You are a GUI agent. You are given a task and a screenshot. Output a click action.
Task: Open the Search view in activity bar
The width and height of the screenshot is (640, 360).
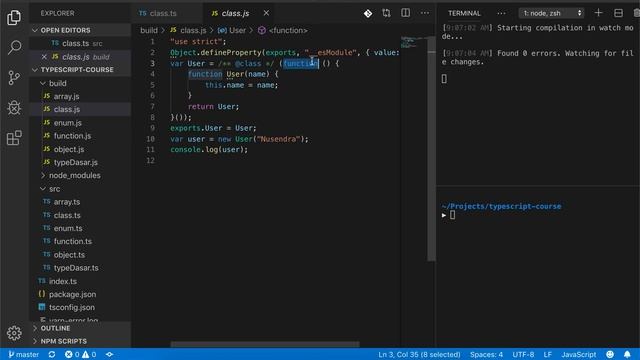[x=14, y=47]
